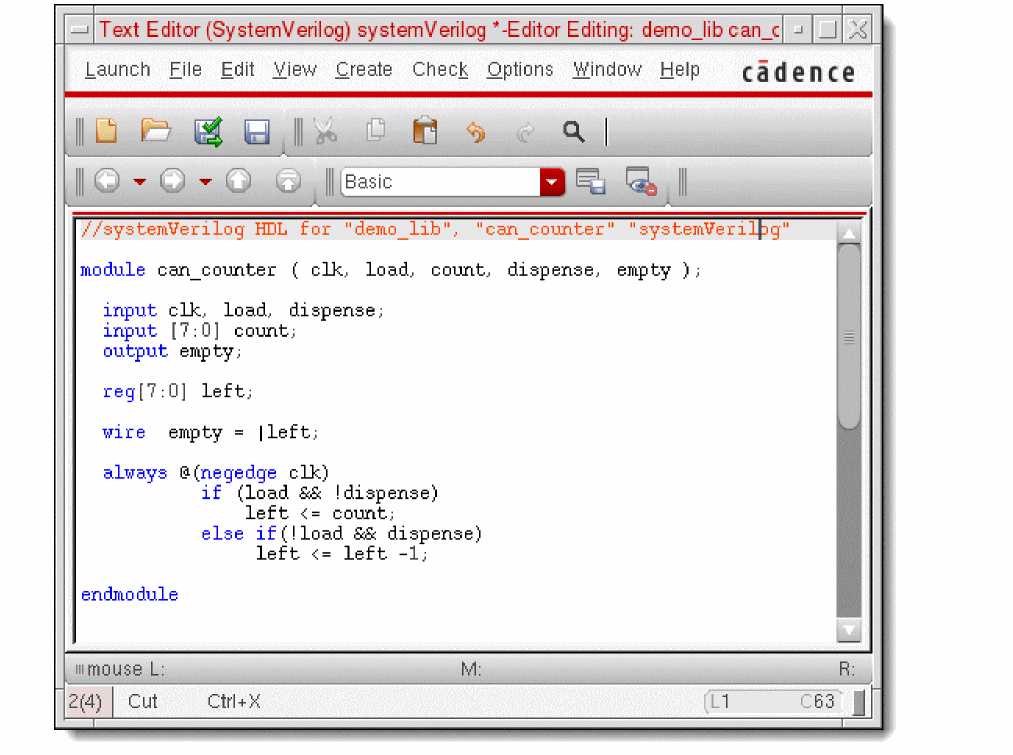Open the Window menu
The image size is (1013, 755).
click(x=607, y=70)
